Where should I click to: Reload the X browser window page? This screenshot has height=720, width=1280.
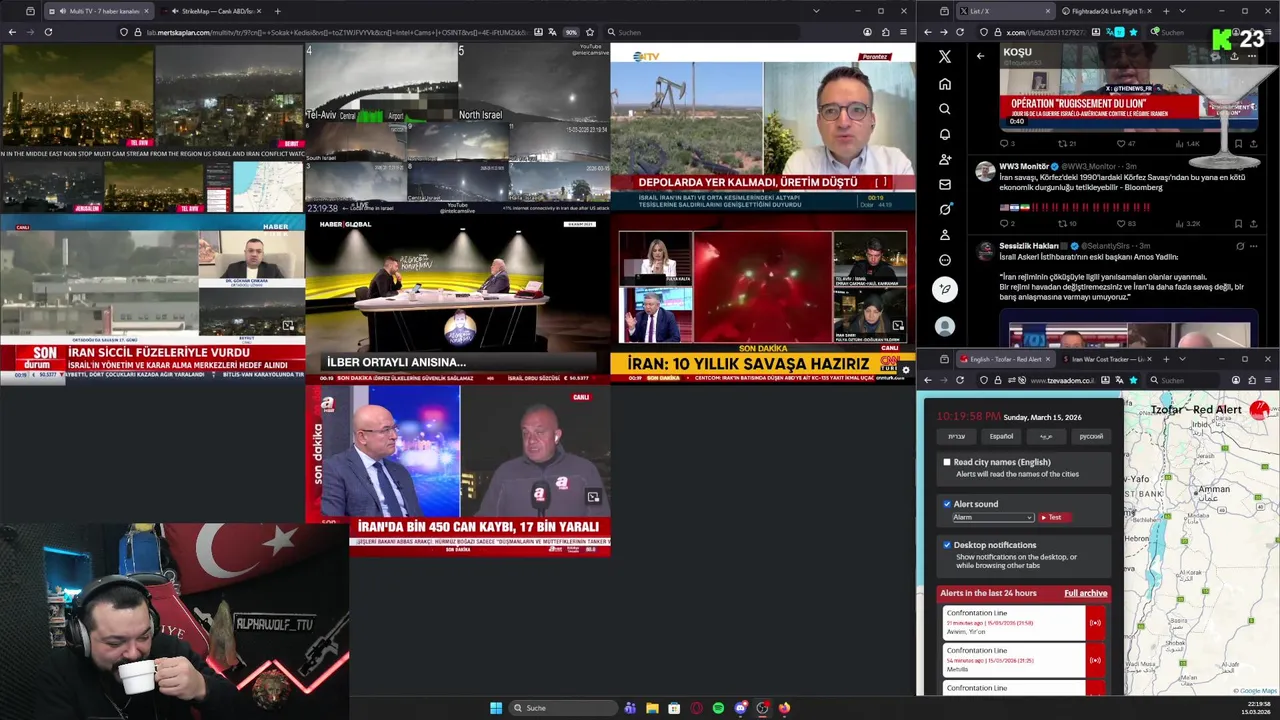[960, 32]
